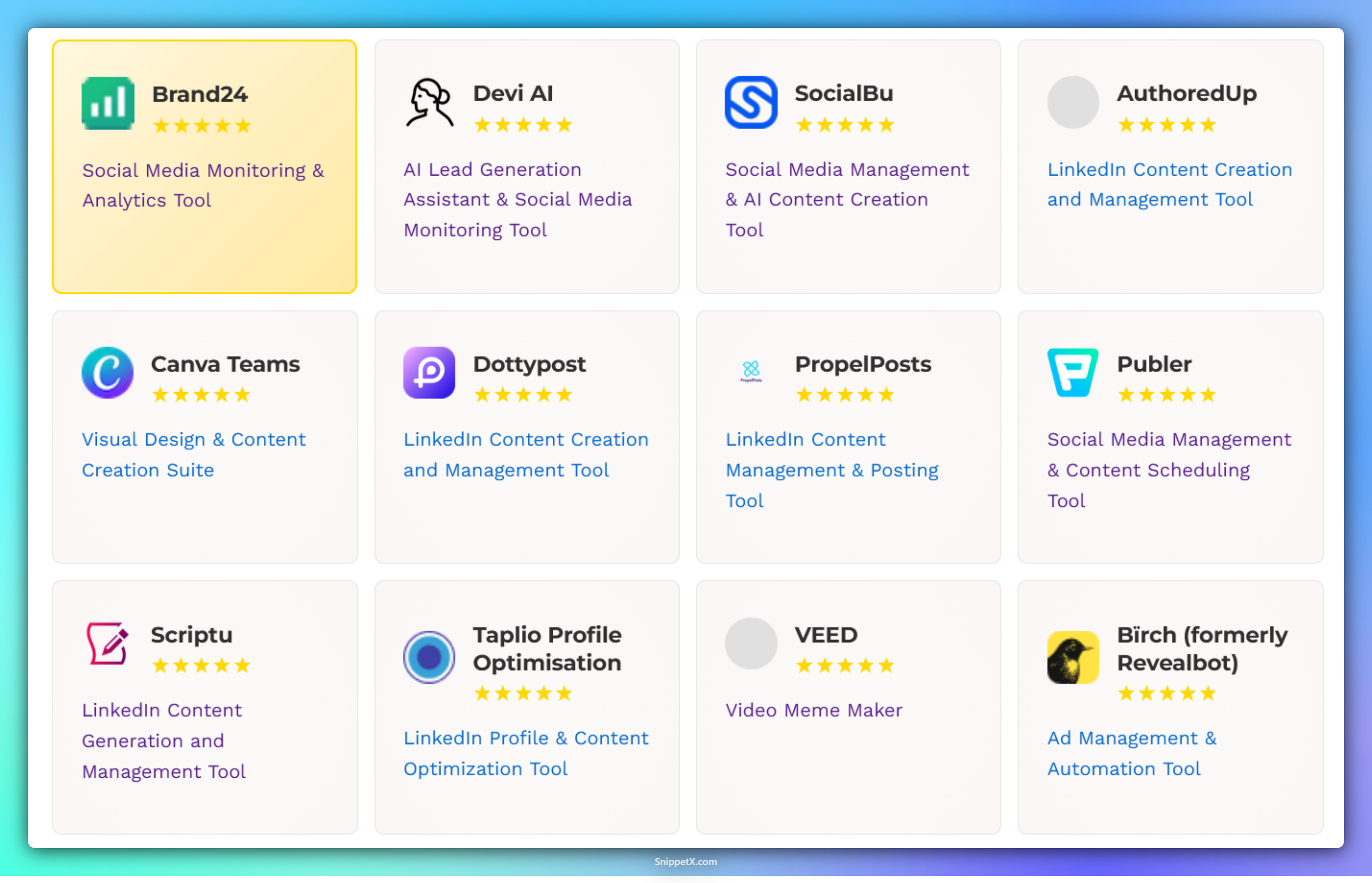Click the Canva Teams circular C logo
Viewport: 1372px width, 883px height.
tap(108, 373)
